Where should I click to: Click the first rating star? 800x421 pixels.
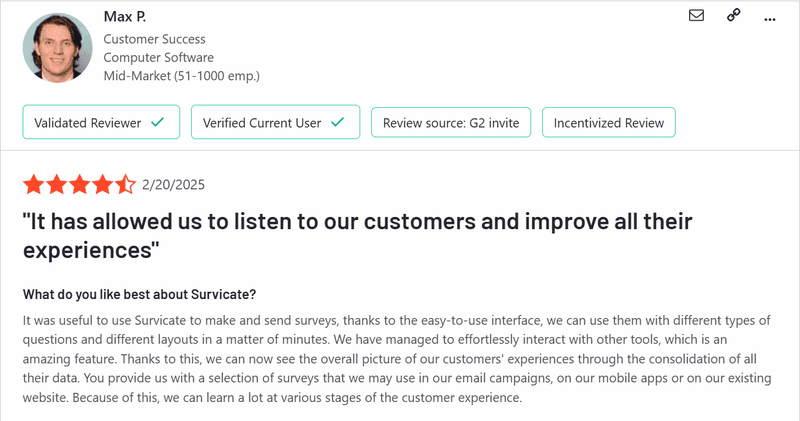pos(33,184)
